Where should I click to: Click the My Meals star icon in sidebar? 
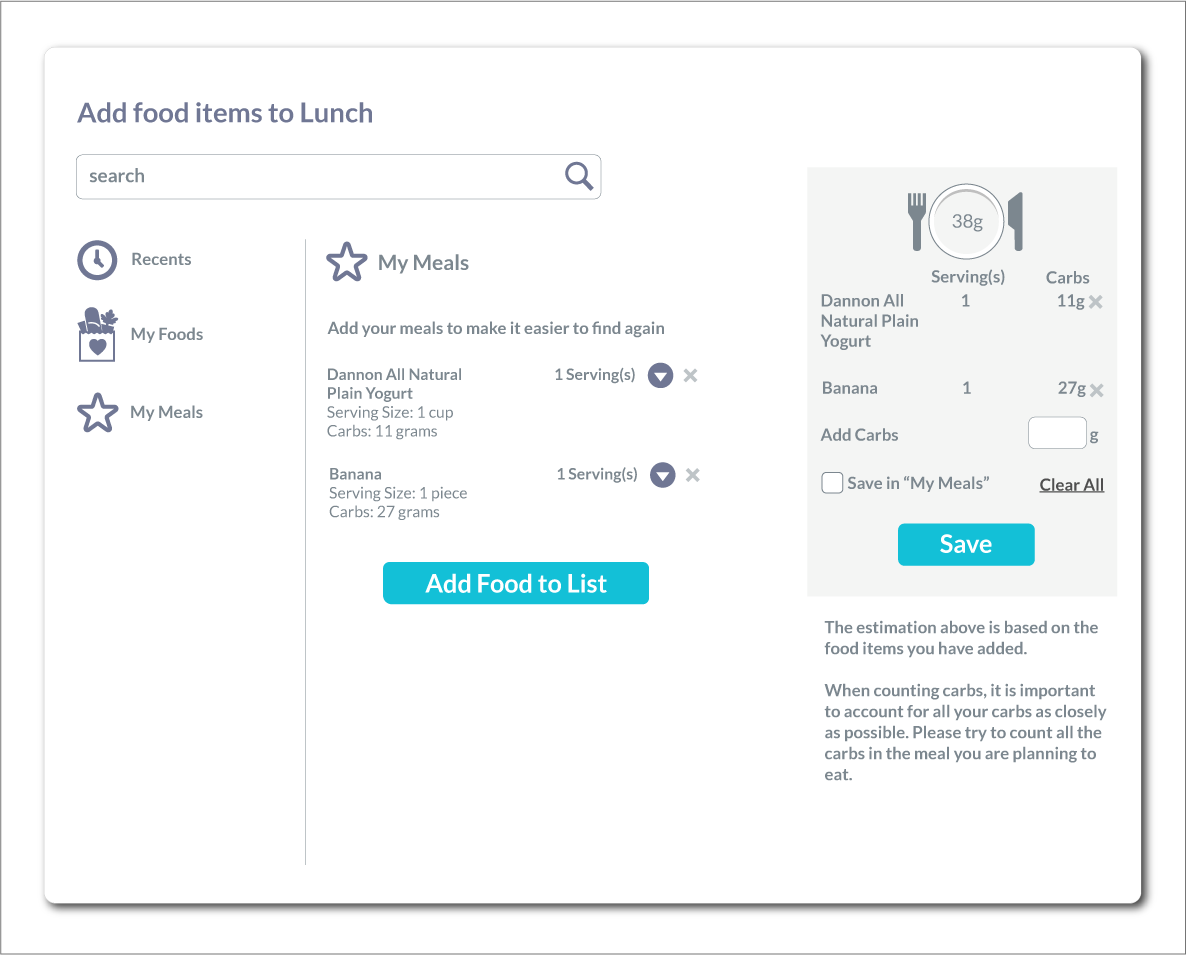[97, 413]
